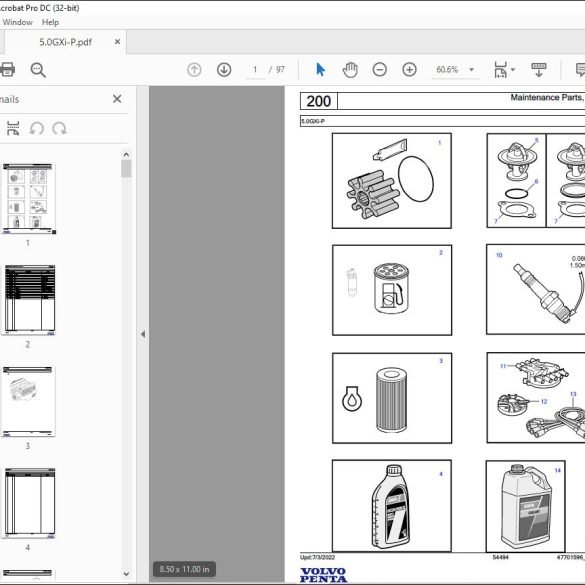The width and height of the screenshot is (585, 585).
Task: Close the thumbnails panel
Action: point(117,99)
